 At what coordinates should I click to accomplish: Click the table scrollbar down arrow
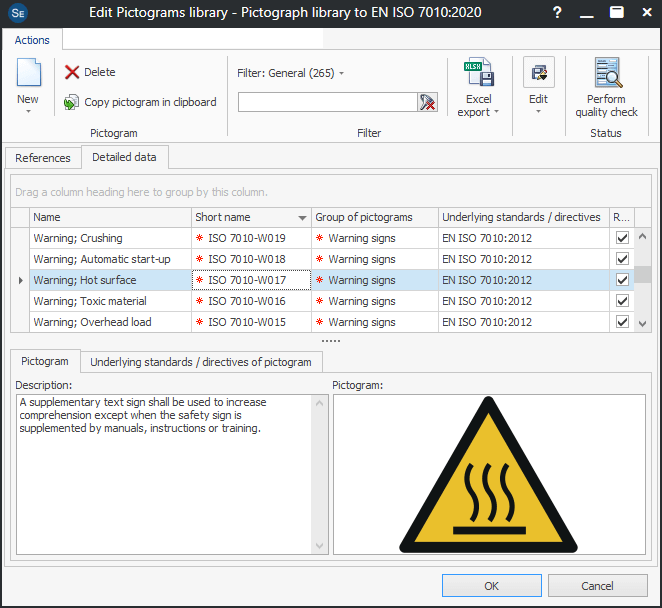point(643,324)
